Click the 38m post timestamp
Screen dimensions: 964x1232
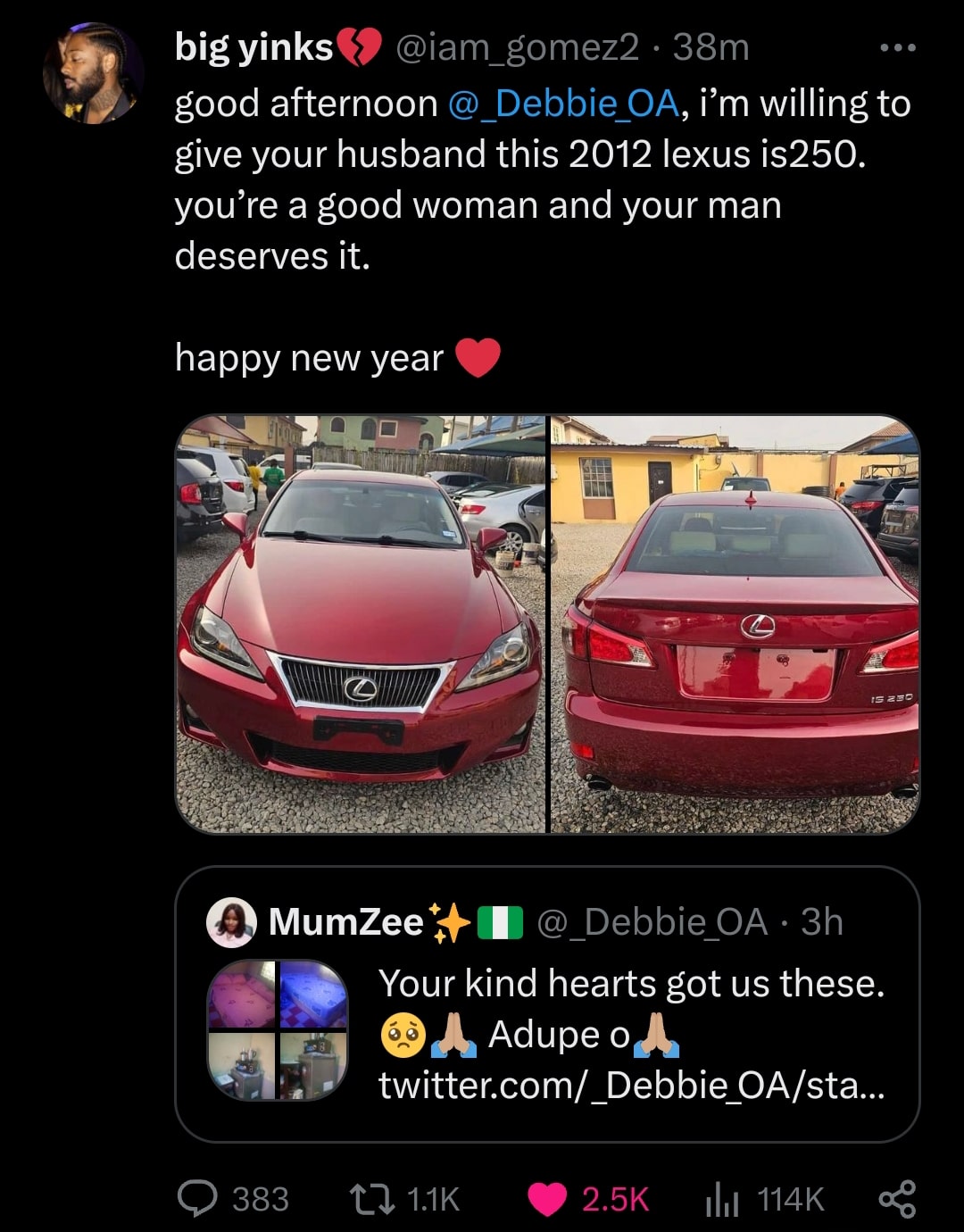coord(711,47)
